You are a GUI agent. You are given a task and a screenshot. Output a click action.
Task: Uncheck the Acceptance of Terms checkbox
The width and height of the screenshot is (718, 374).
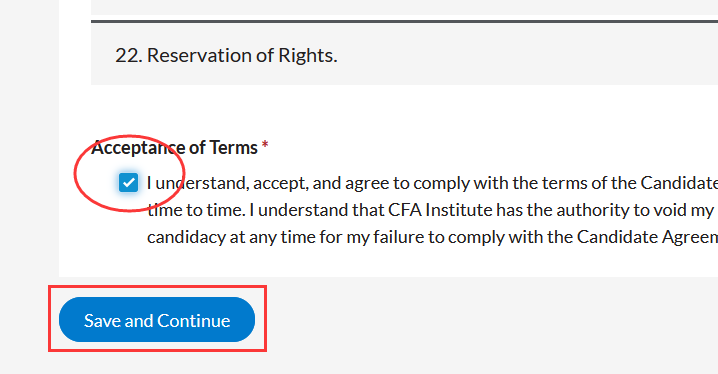(128, 183)
